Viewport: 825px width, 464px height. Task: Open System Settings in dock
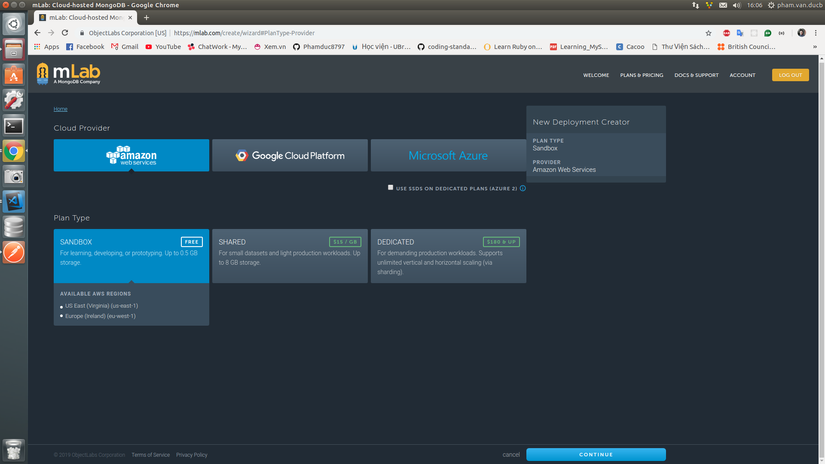pyautogui.click(x=14, y=100)
